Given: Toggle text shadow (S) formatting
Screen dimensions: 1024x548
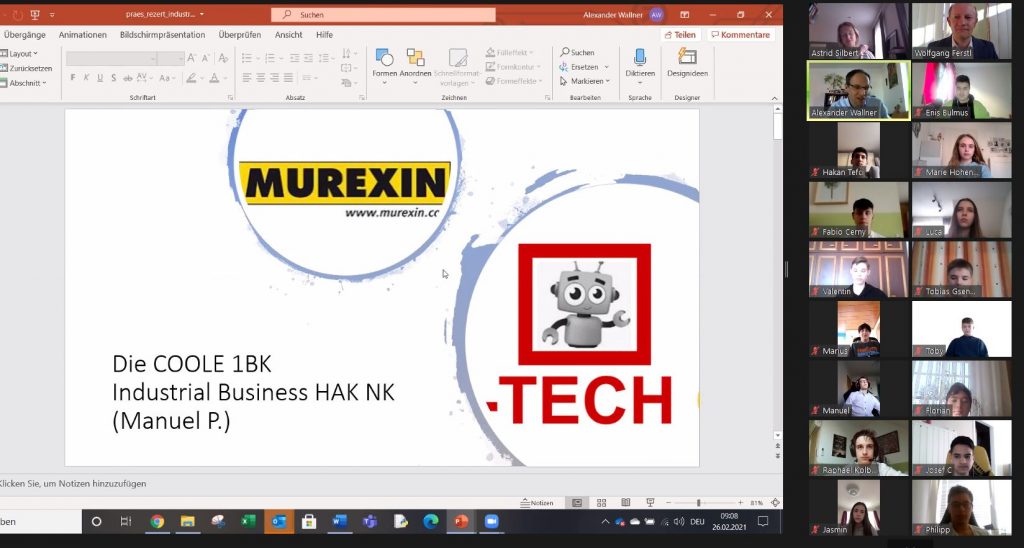Looking at the screenshot, I should [x=114, y=78].
